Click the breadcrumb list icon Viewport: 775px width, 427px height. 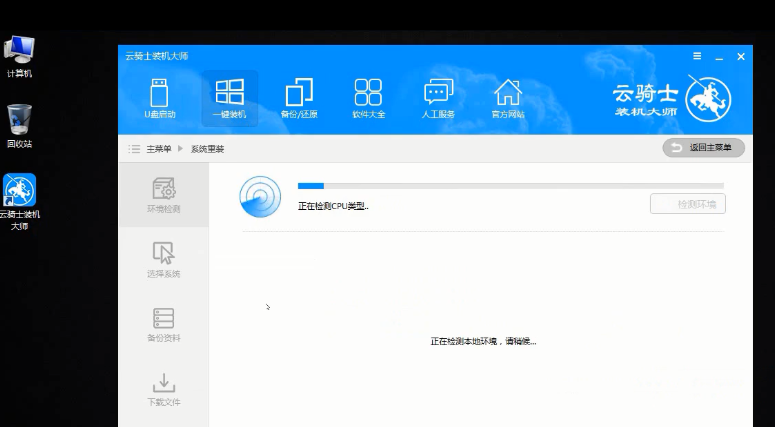click(134, 149)
